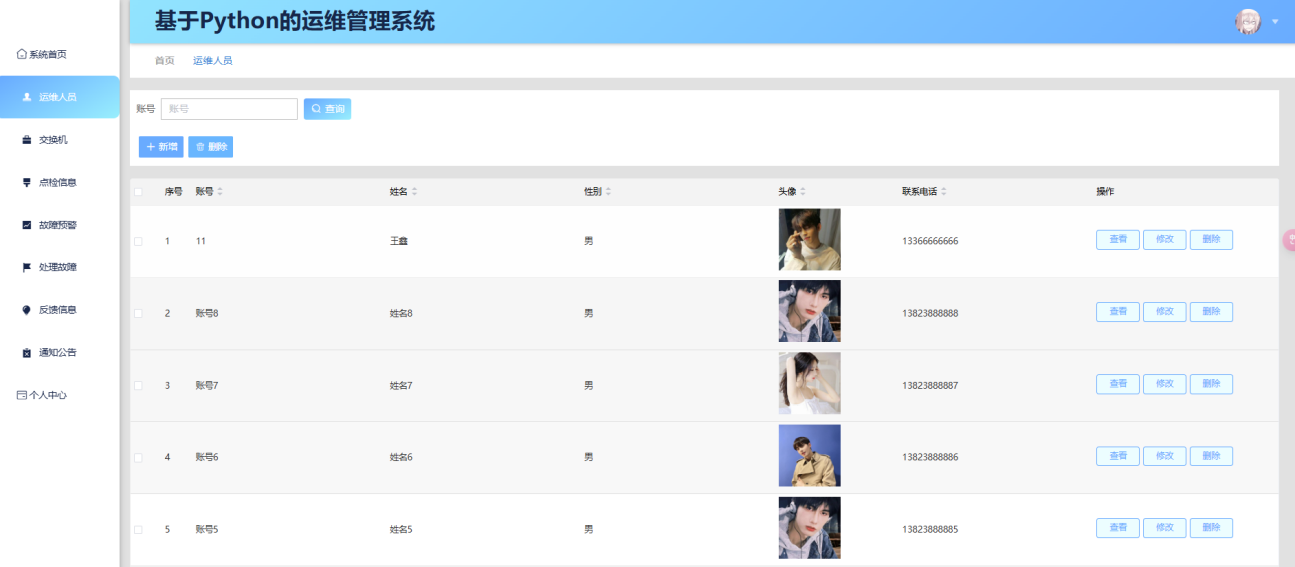The width and height of the screenshot is (1295, 567).
Task: Click the 删除 batch delete button above table
Action: click(210, 147)
